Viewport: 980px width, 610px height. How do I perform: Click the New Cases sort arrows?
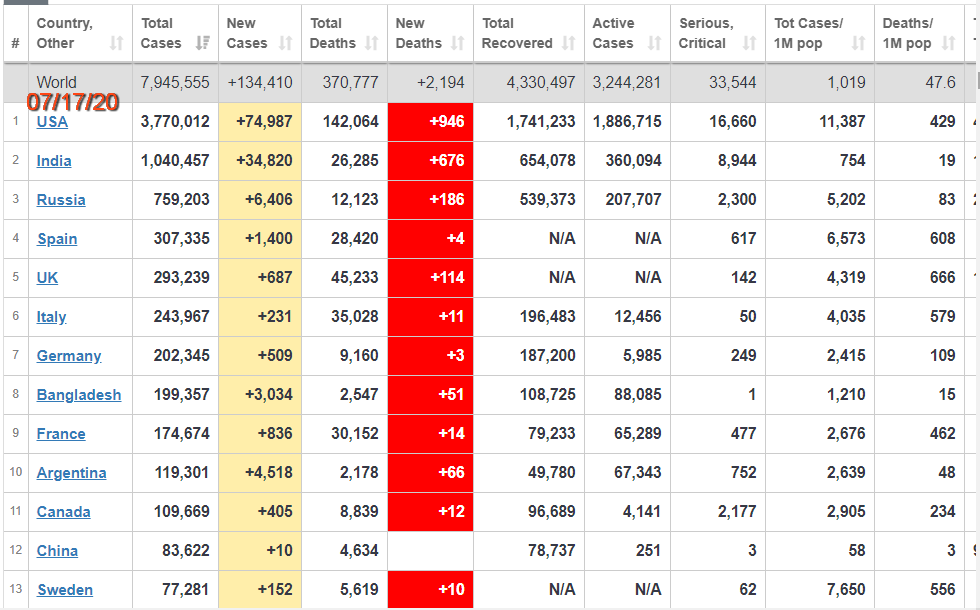286,43
